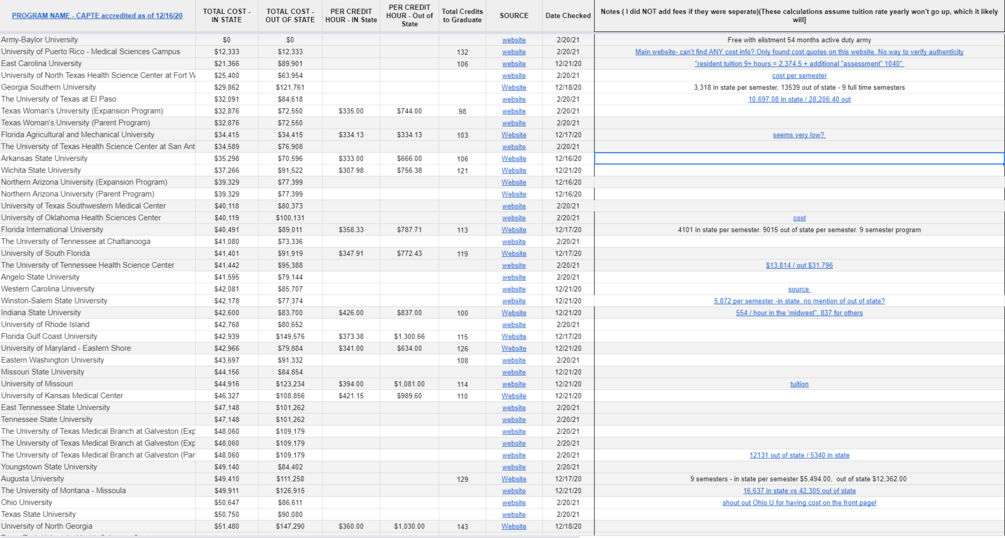
Task: Select the 'University of Rhode Island' name cell
Action: point(97,324)
